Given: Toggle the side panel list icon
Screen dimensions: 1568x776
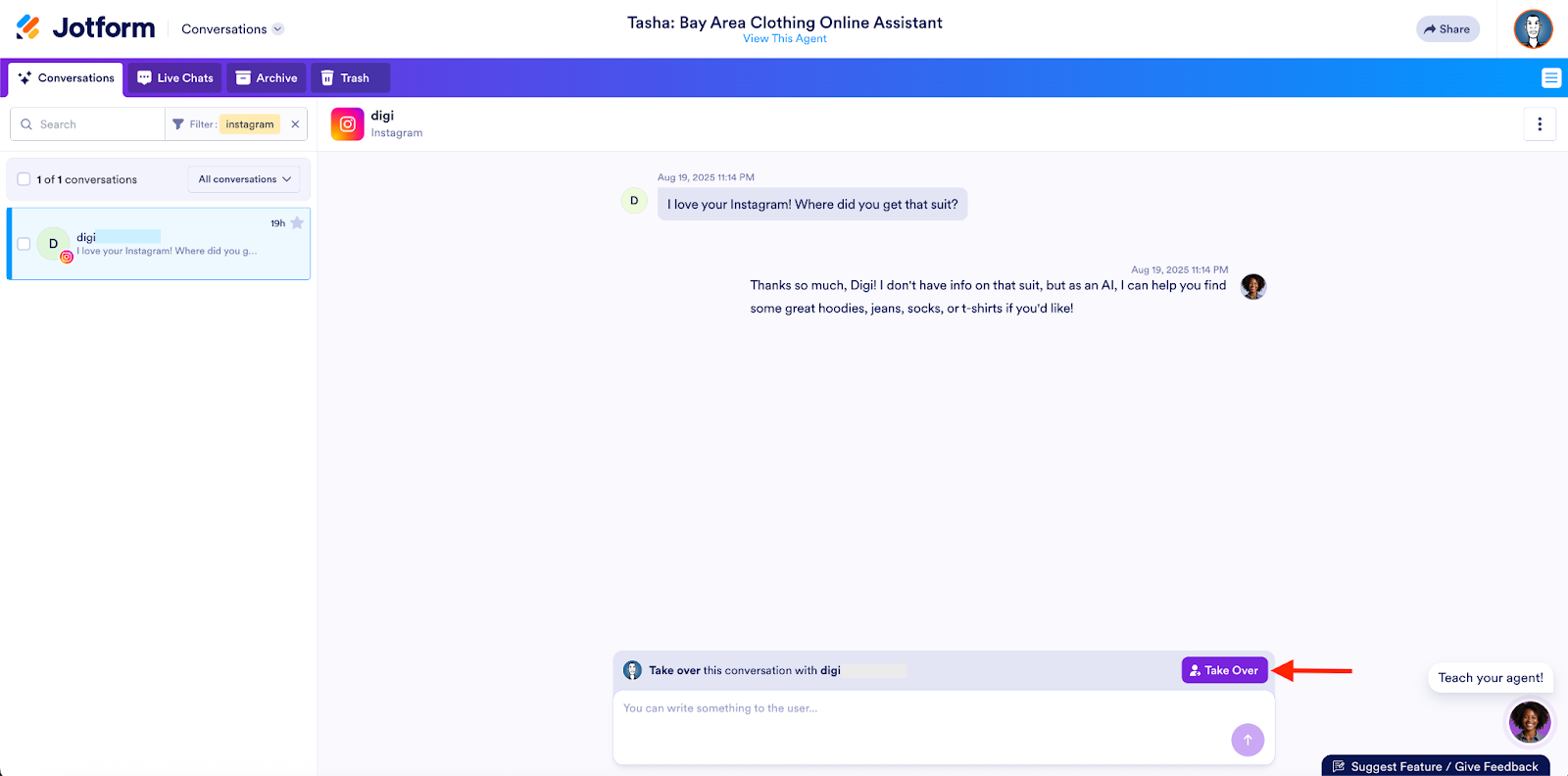Looking at the screenshot, I should (1551, 78).
